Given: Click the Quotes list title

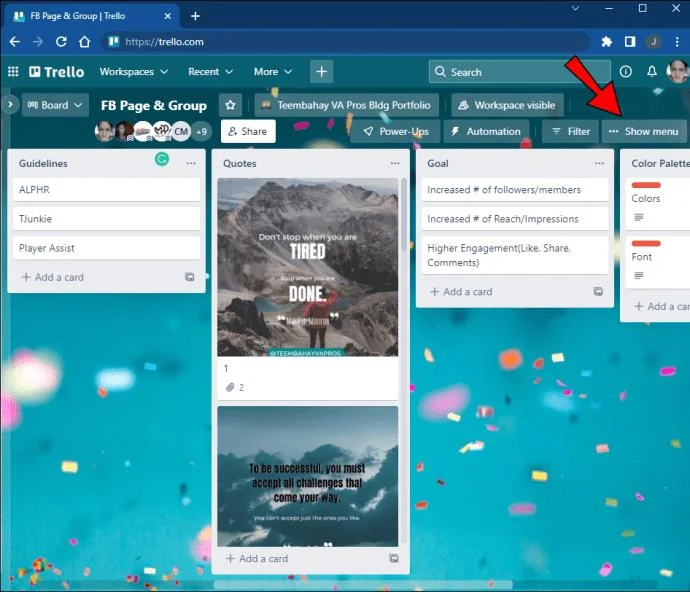Looking at the screenshot, I should [239, 163].
